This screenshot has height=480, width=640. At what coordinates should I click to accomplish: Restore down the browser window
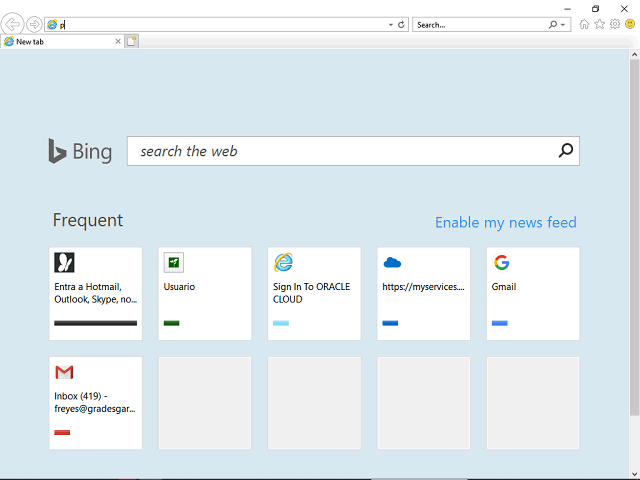click(x=595, y=9)
